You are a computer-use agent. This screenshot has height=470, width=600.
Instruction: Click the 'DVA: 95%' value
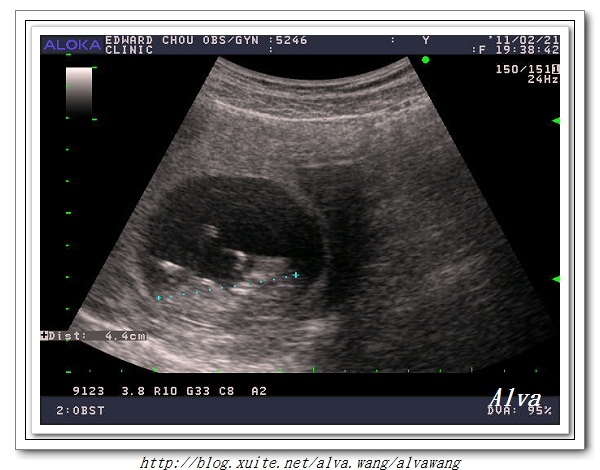click(519, 411)
